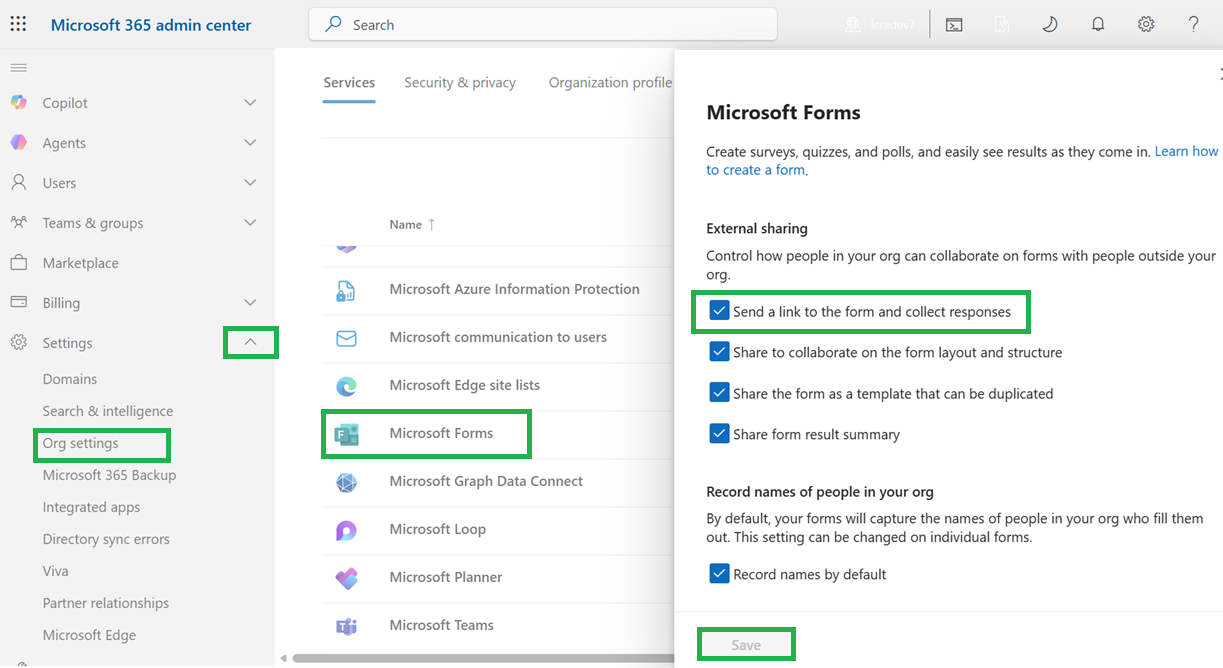Collapse navigation menu hamburger icon
The height and width of the screenshot is (668, 1223).
pyautogui.click(x=18, y=67)
